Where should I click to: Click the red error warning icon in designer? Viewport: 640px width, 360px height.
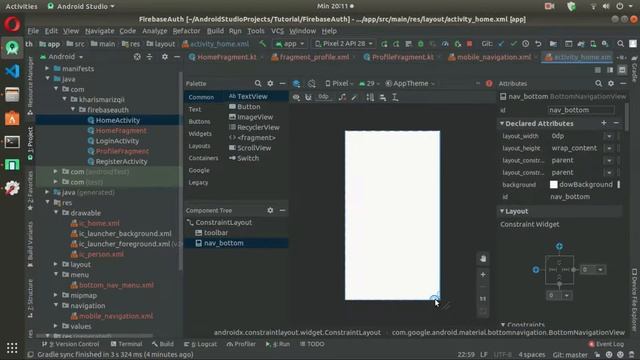click(489, 83)
